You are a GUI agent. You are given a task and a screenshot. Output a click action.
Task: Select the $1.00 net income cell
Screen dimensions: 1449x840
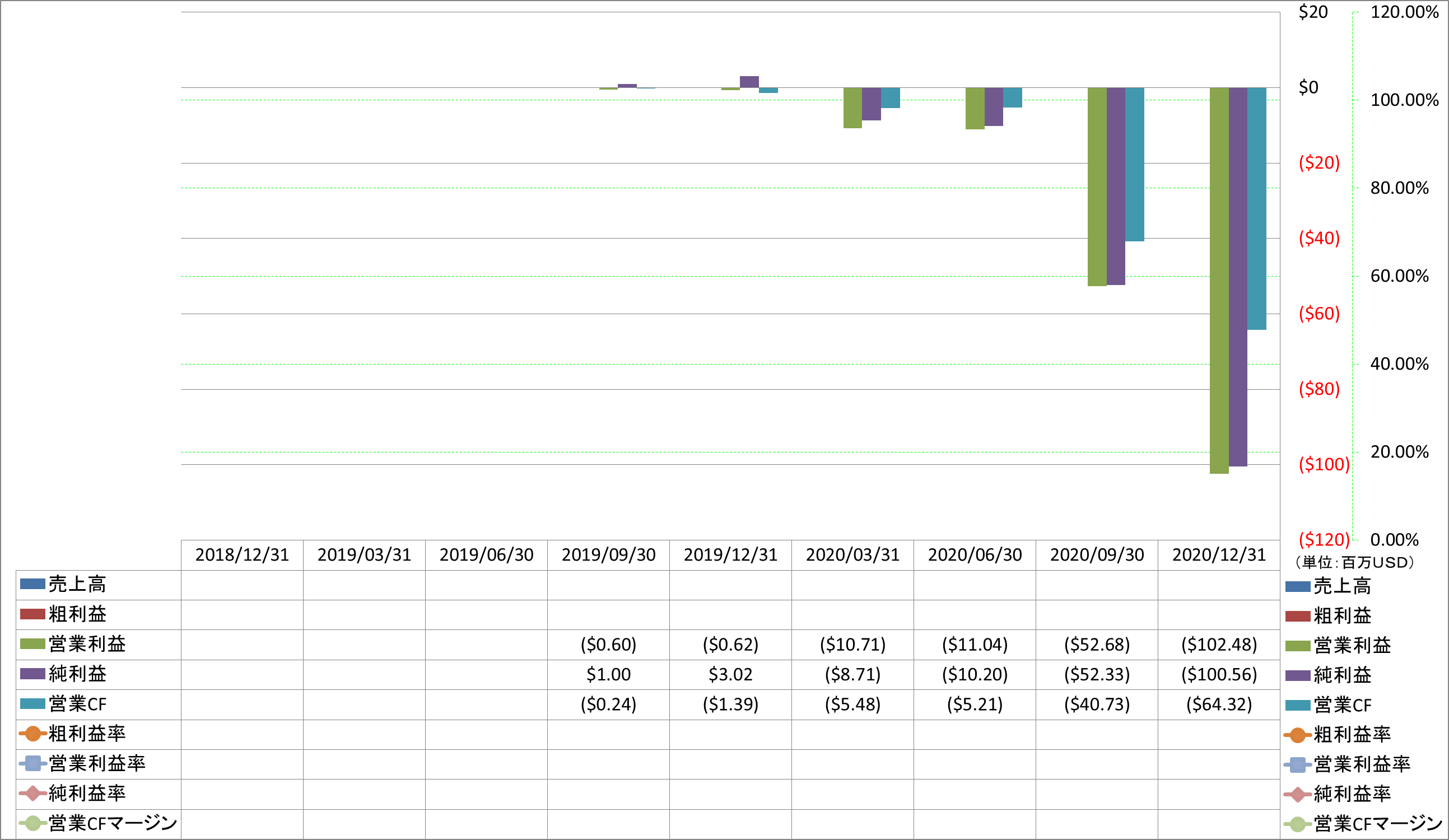[608, 674]
